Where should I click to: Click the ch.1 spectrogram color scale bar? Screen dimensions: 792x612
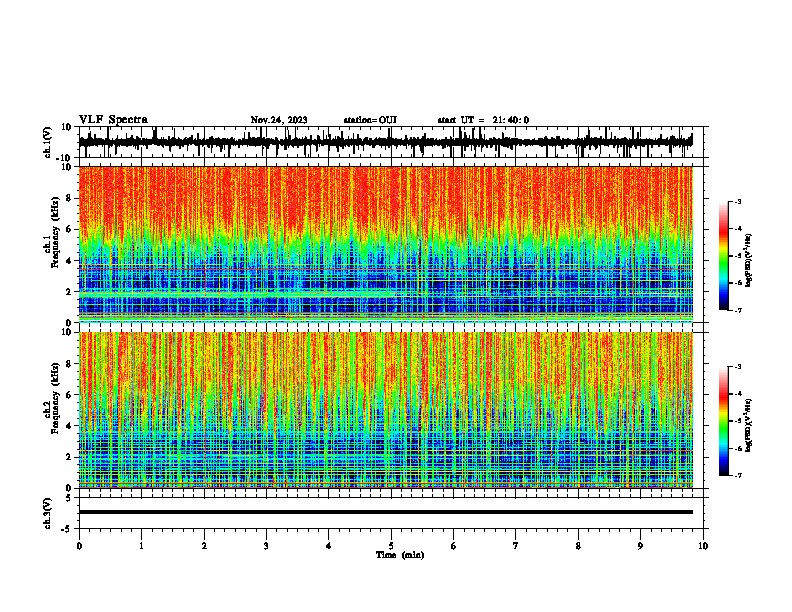(724, 256)
